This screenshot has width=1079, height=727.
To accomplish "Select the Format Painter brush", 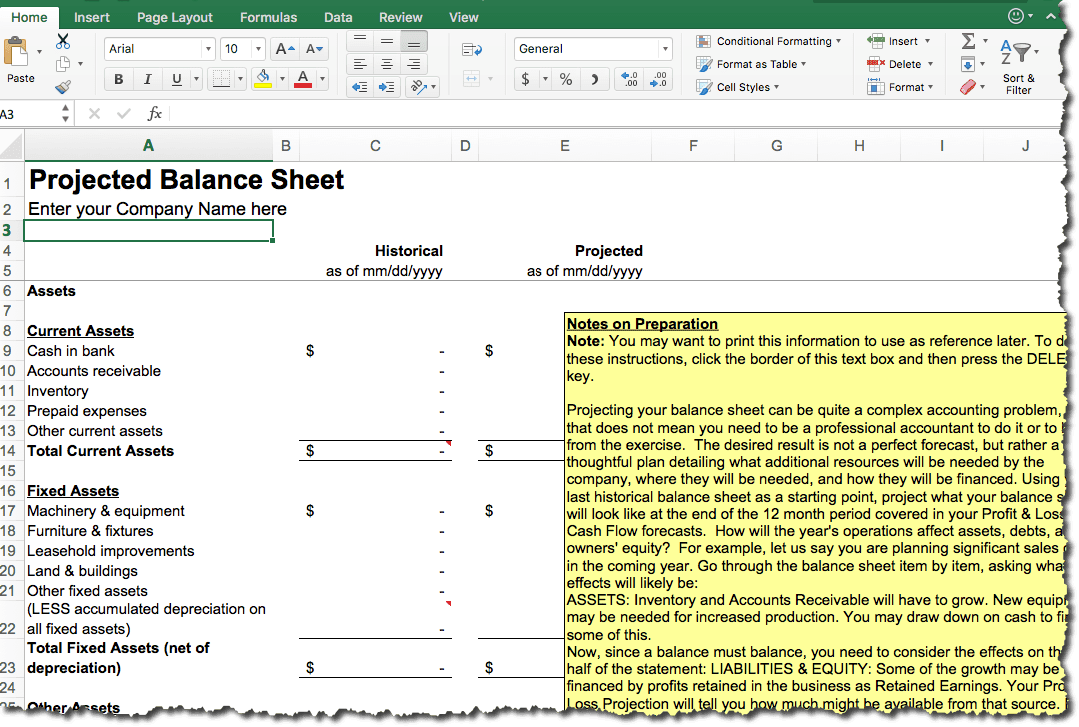I will (63, 87).
